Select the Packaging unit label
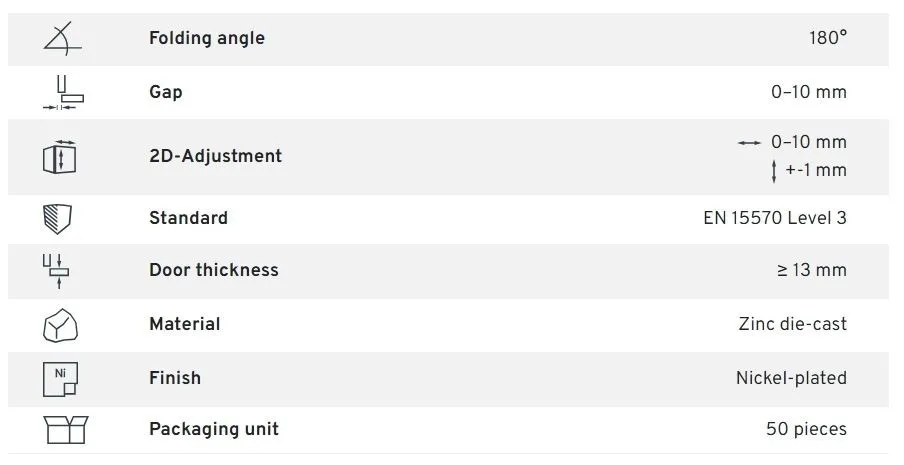904x465 pixels. tap(214, 429)
